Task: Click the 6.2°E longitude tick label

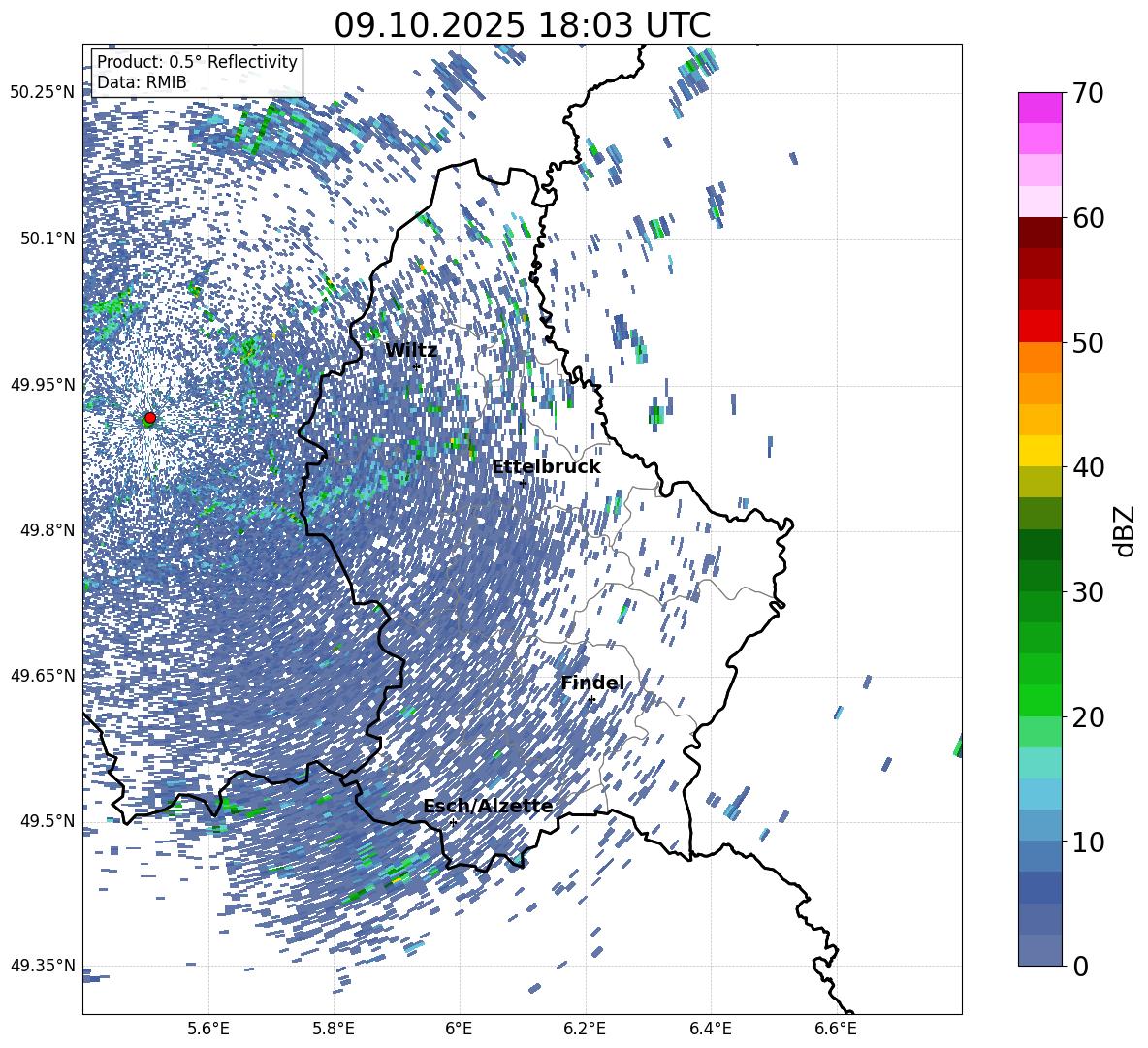Action: point(585,1029)
